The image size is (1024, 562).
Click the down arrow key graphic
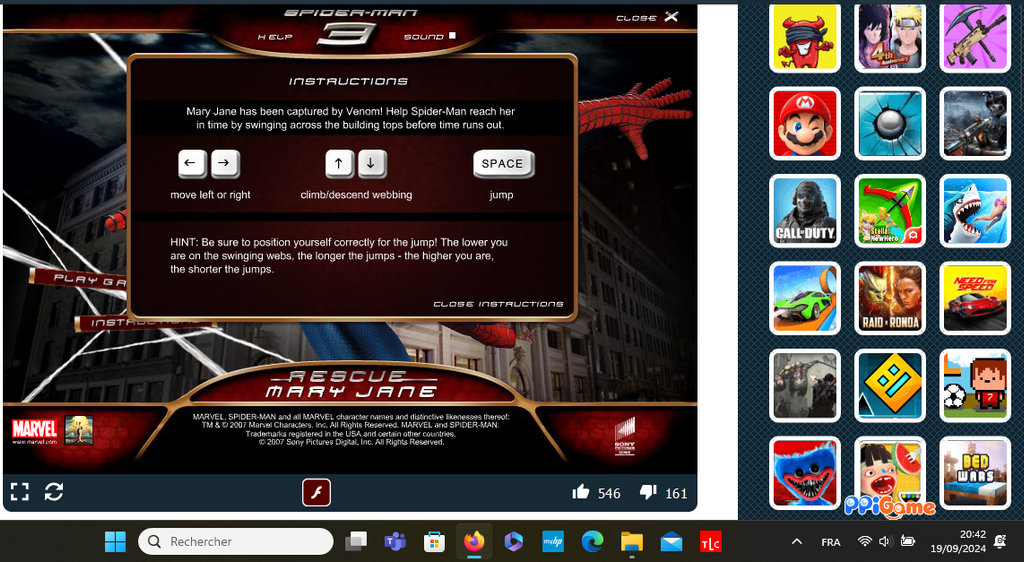[x=372, y=164]
